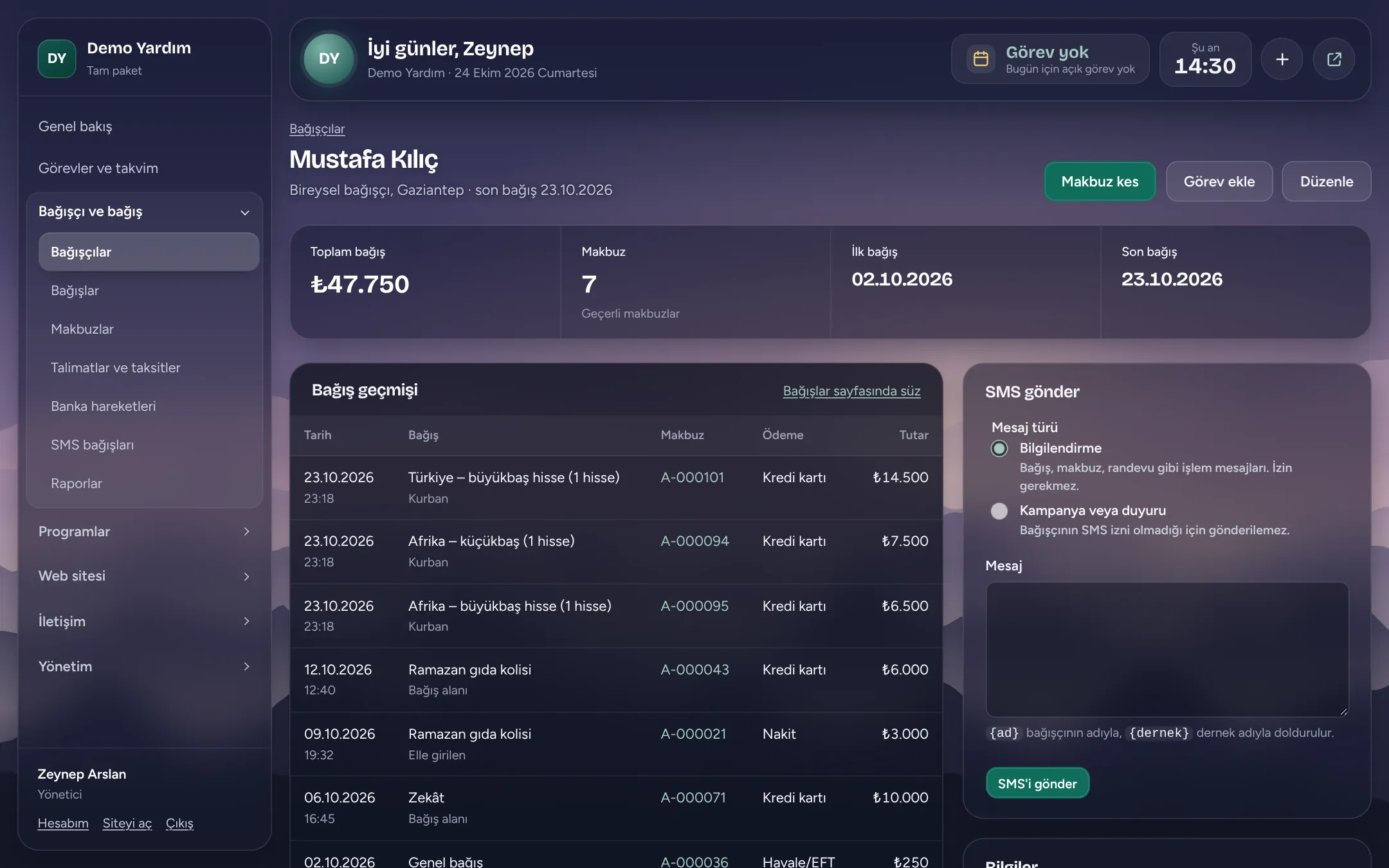Select the Kampanya veya duyuru radio option
The height and width of the screenshot is (868, 1389).
click(999, 511)
